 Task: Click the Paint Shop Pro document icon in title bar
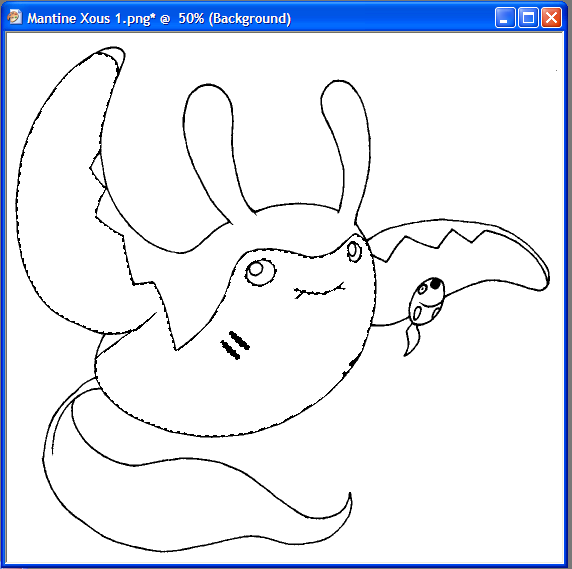click(15, 17)
